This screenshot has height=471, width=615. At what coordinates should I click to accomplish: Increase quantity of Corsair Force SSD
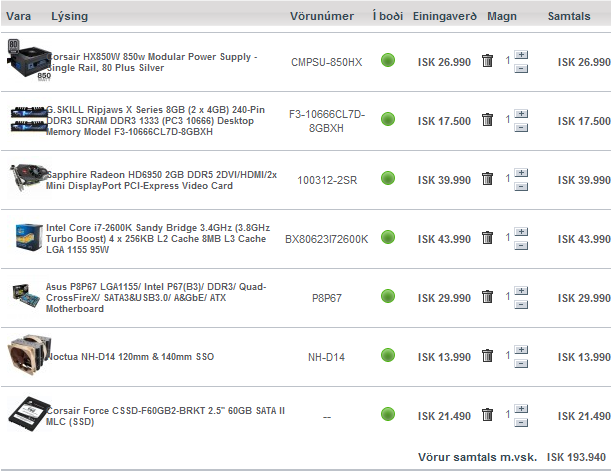pos(521,408)
